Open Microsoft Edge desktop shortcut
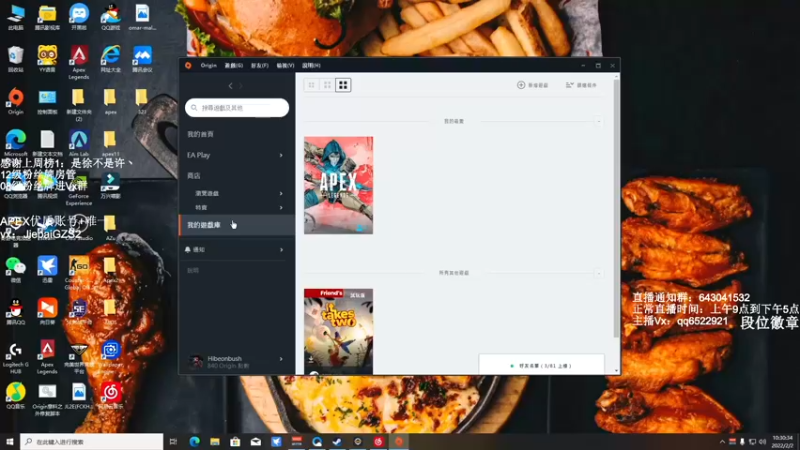The height and width of the screenshot is (450, 800). (16, 143)
